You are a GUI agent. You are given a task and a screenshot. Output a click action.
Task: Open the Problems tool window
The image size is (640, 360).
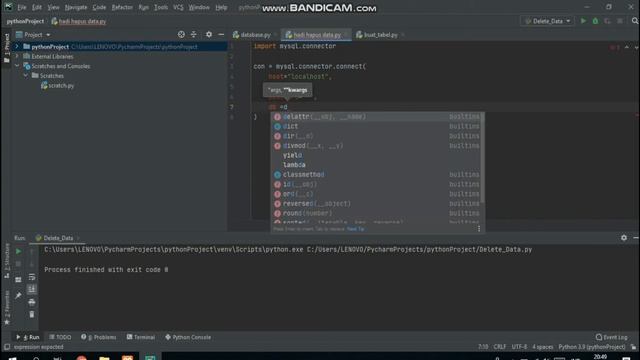pos(98,337)
